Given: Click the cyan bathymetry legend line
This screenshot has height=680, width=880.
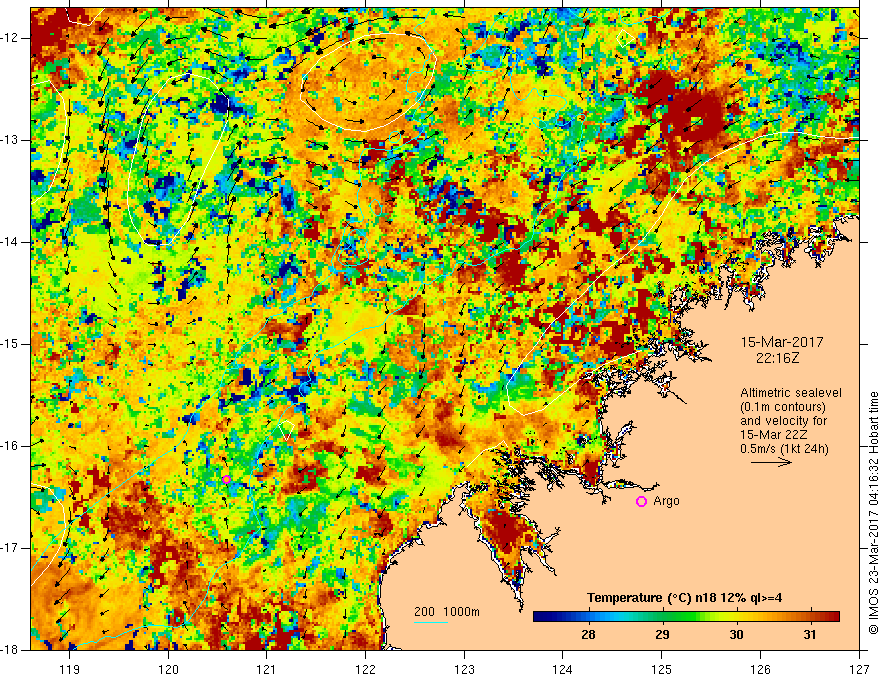Looking at the screenshot, I should tap(431, 622).
